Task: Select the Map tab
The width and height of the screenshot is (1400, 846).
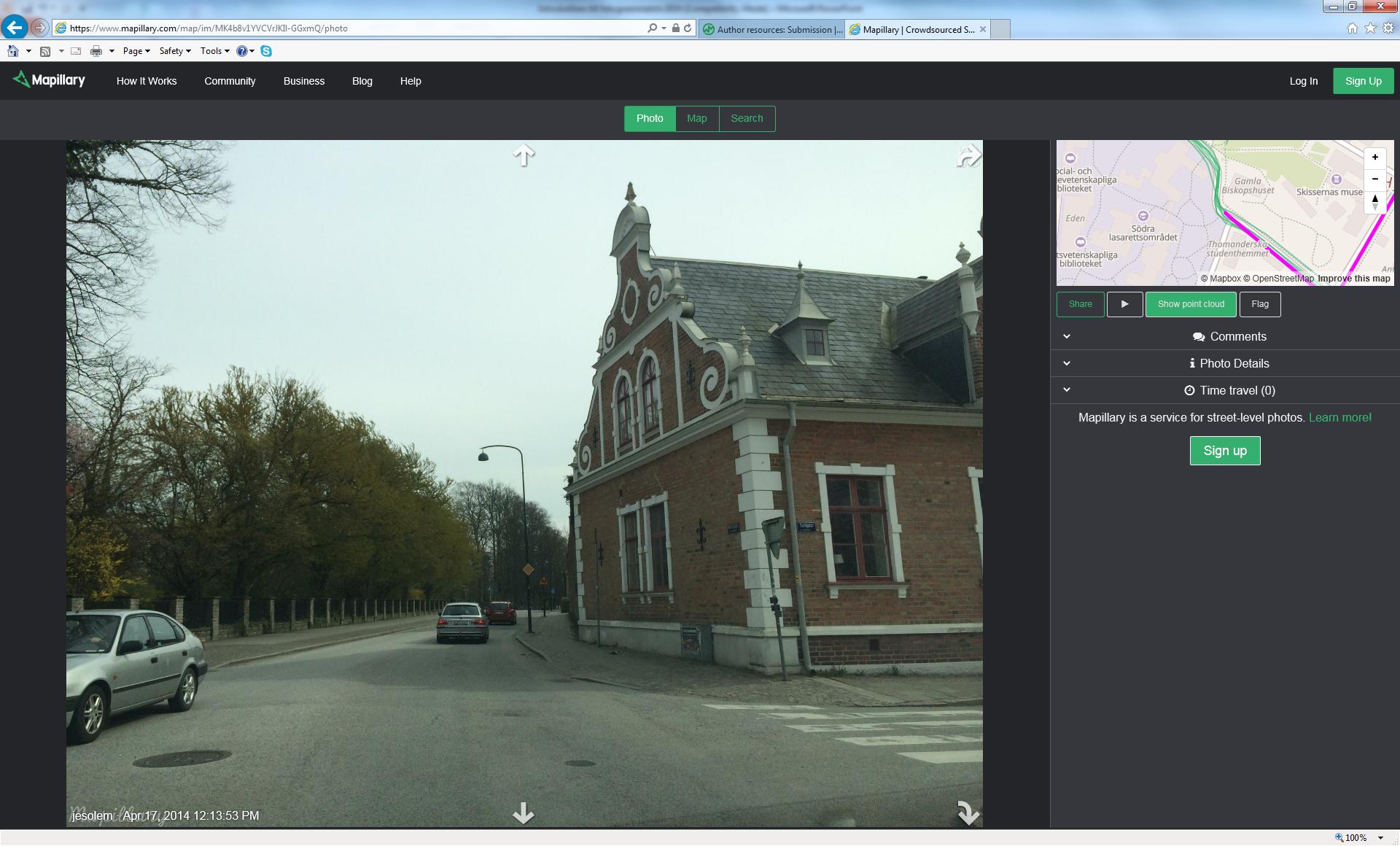Action: click(697, 118)
